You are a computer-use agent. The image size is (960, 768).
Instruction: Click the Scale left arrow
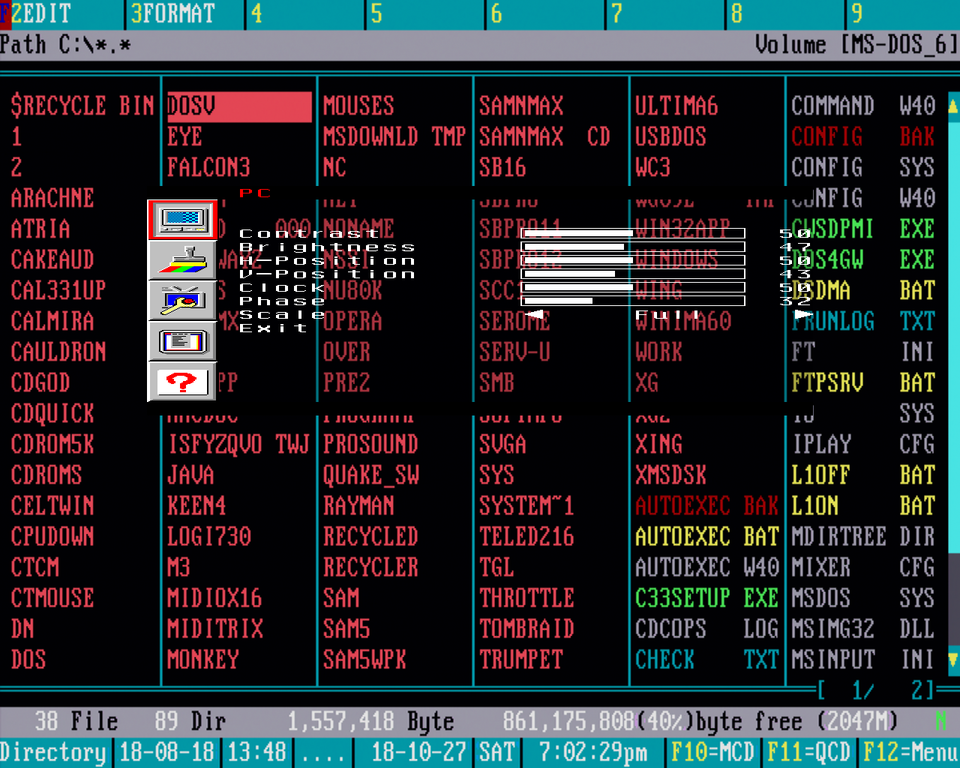point(534,314)
